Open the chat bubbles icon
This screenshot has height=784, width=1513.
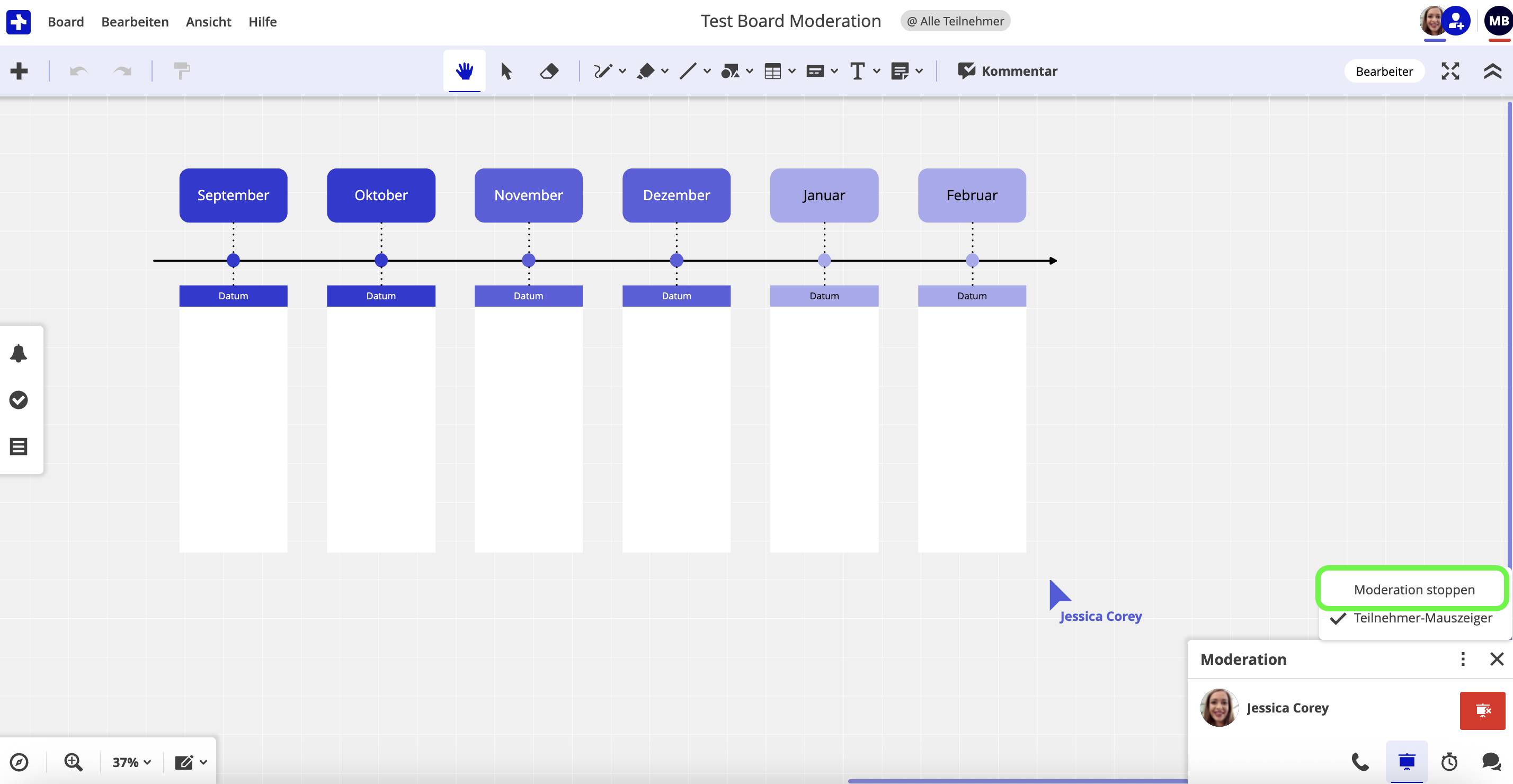pyautogui.click(x=1491, y=762)
